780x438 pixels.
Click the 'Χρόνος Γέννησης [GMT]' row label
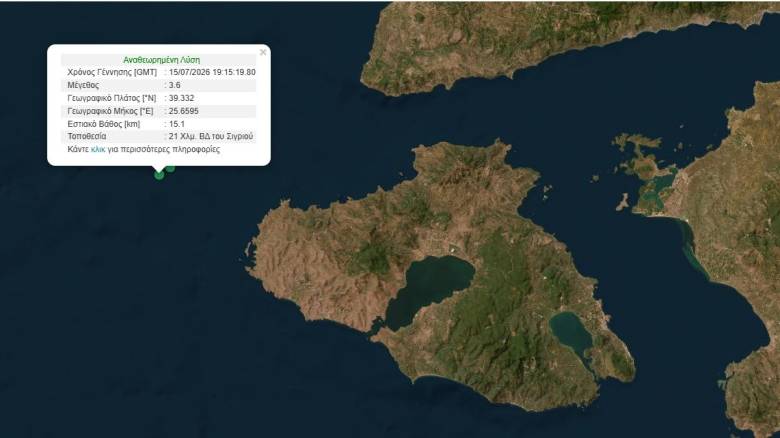pyautogui.click(x=112, y=72)
